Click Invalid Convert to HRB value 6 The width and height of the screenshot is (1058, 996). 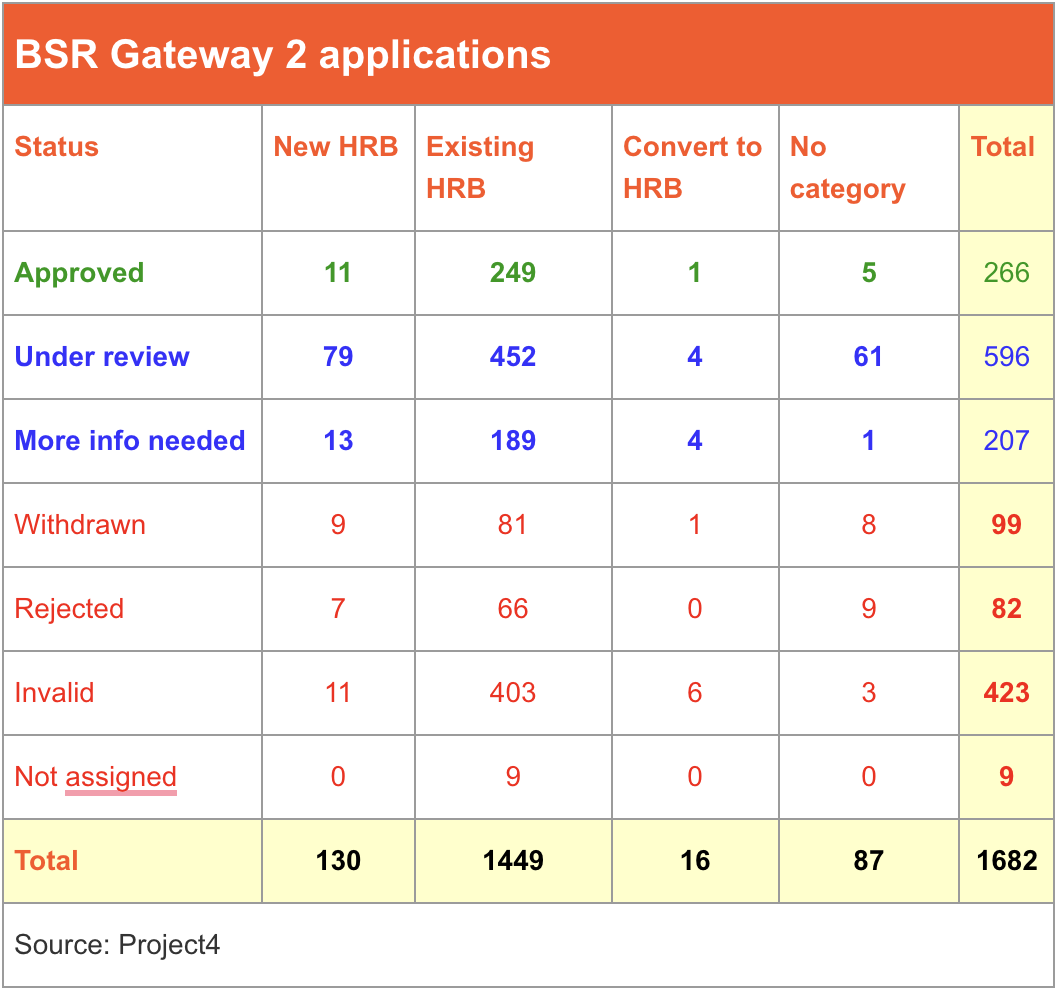(695, 692)
